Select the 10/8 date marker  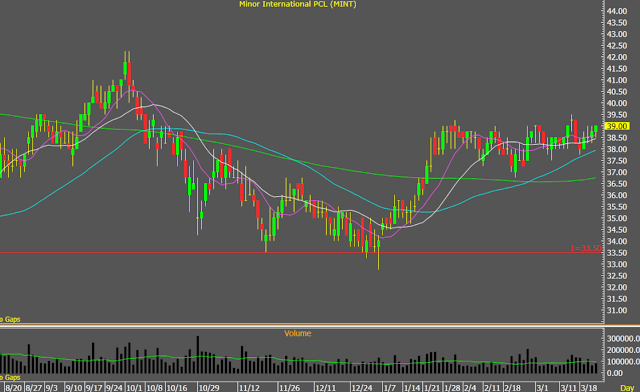[155, 388]
